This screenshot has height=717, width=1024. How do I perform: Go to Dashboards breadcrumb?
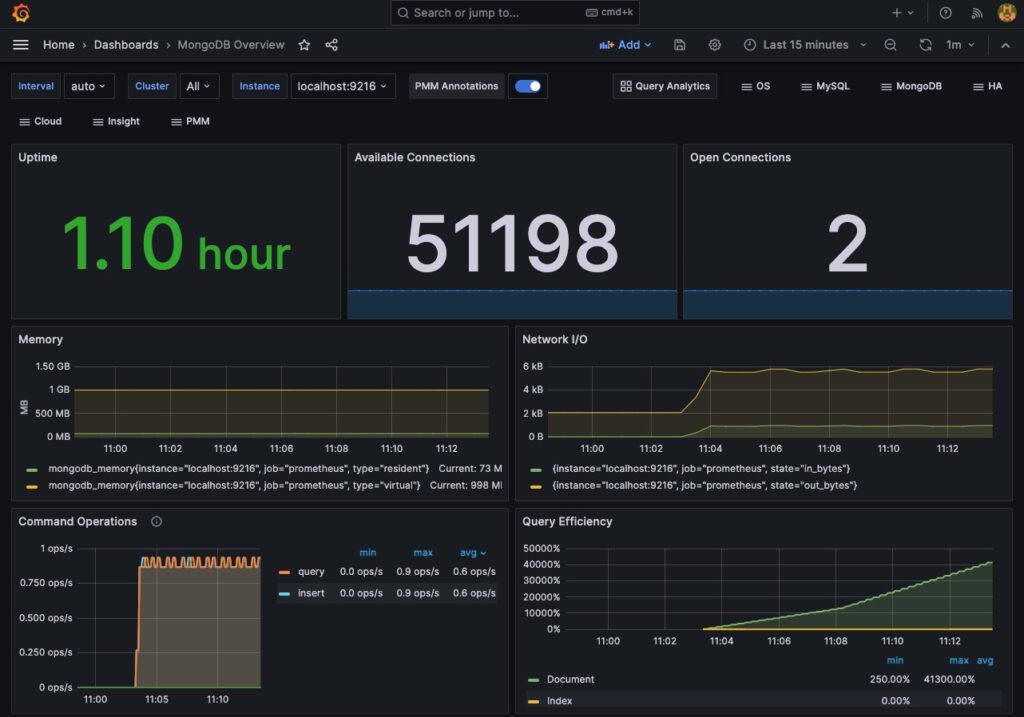(126, 44)
